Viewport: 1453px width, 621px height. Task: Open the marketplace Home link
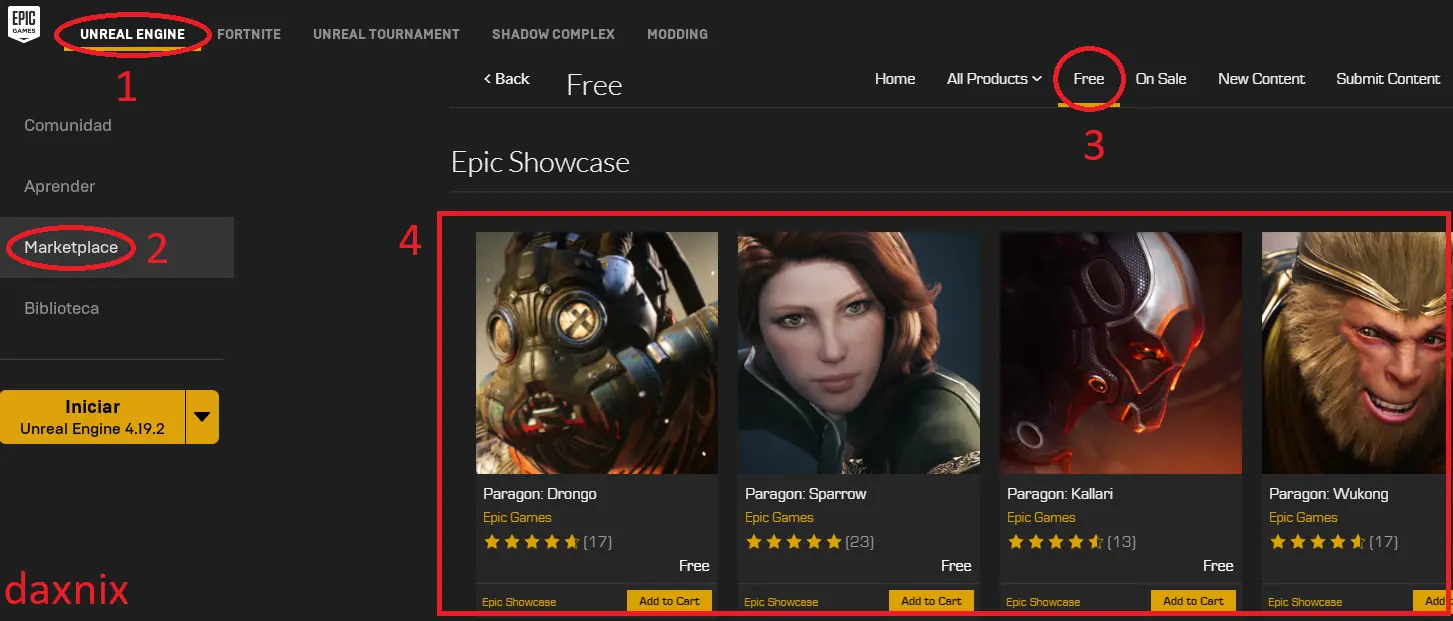[895, 79]
